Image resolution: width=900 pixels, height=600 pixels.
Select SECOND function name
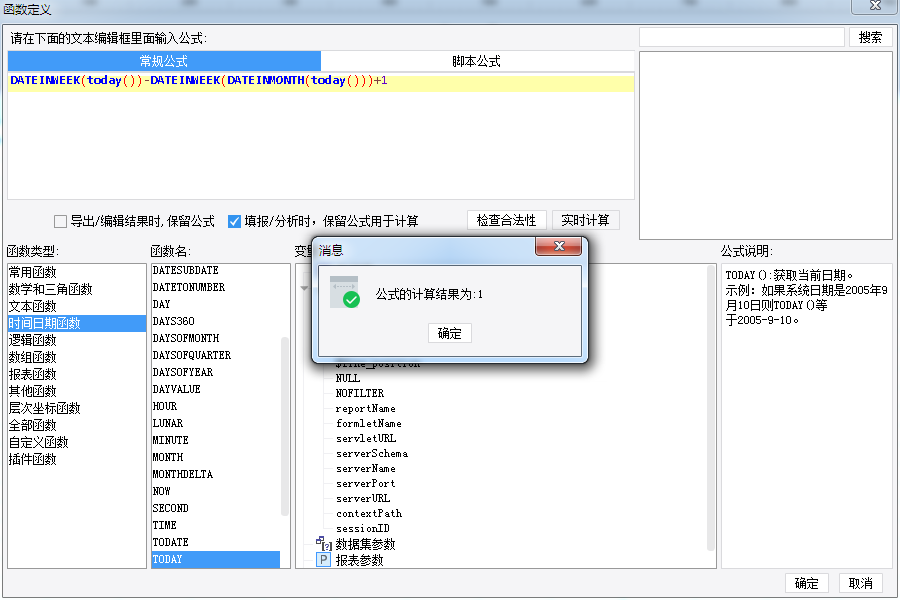[216, 508]
